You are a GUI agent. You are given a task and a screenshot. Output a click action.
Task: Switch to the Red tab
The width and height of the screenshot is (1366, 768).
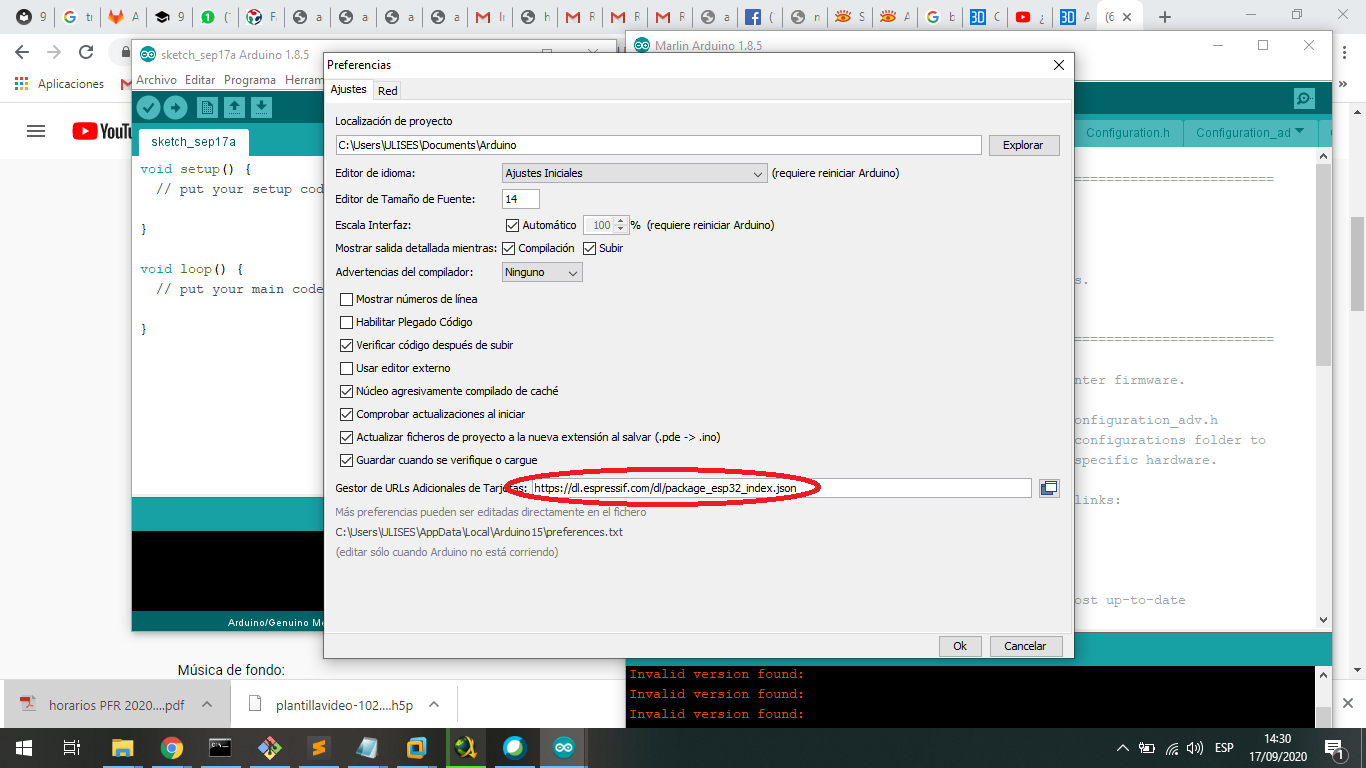pyautogui.click(x=388, y=91)
